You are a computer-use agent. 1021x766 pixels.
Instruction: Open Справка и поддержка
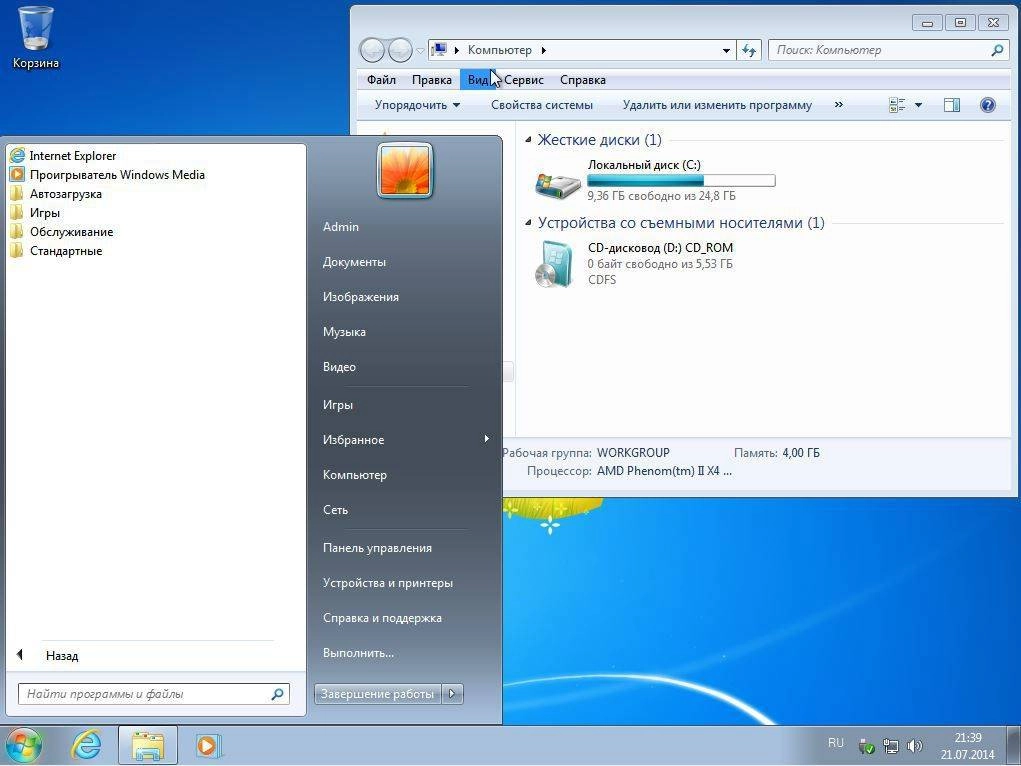point(382,617)
